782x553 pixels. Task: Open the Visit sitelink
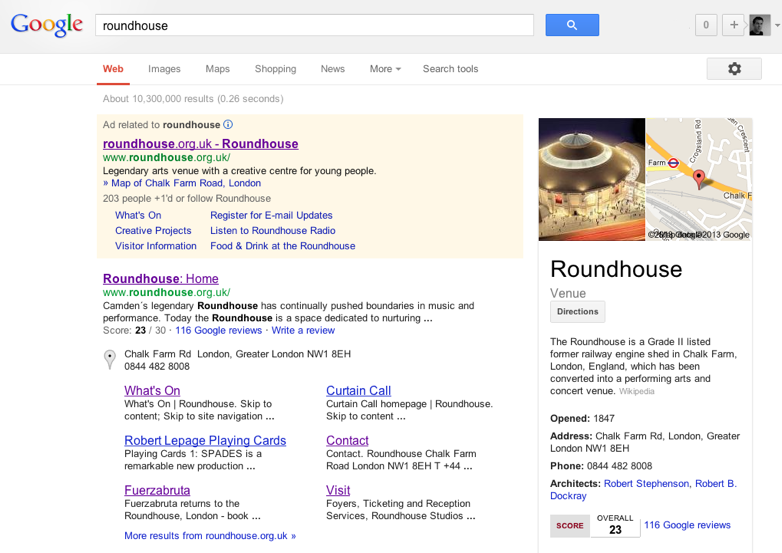coord(338,490)
